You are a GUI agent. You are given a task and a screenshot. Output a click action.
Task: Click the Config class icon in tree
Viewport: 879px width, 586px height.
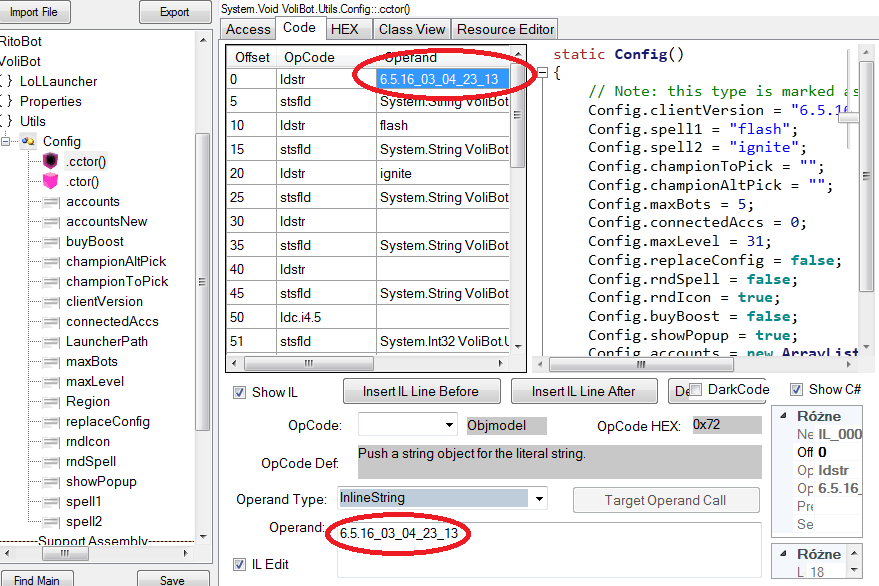point(28,141)
